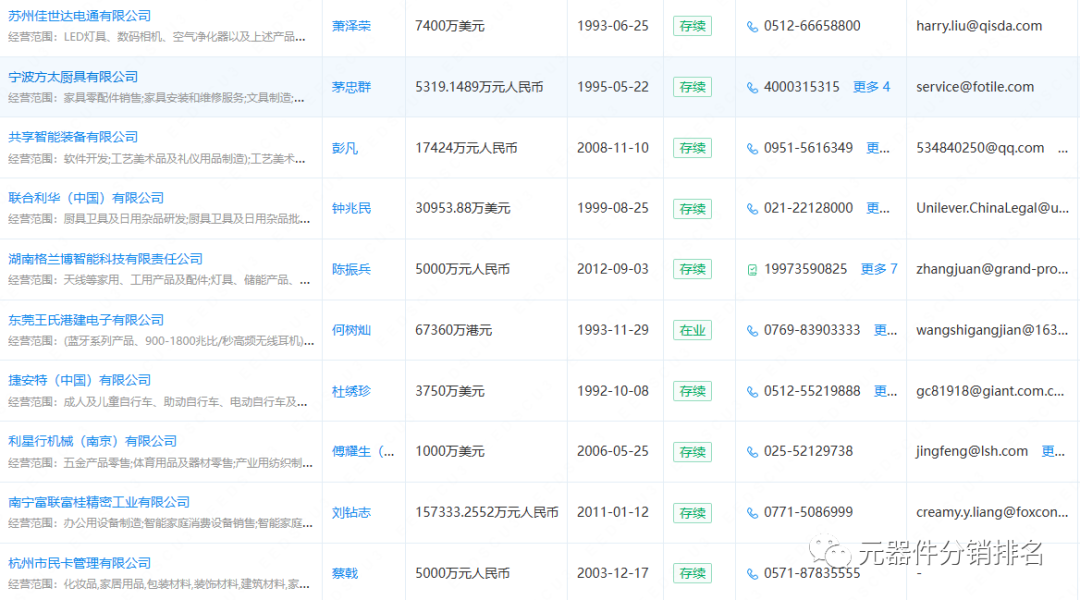Expand 更多 7 phone numbers for 湖南格兰博
1080x600 pixels.
[x=879, y=269]
